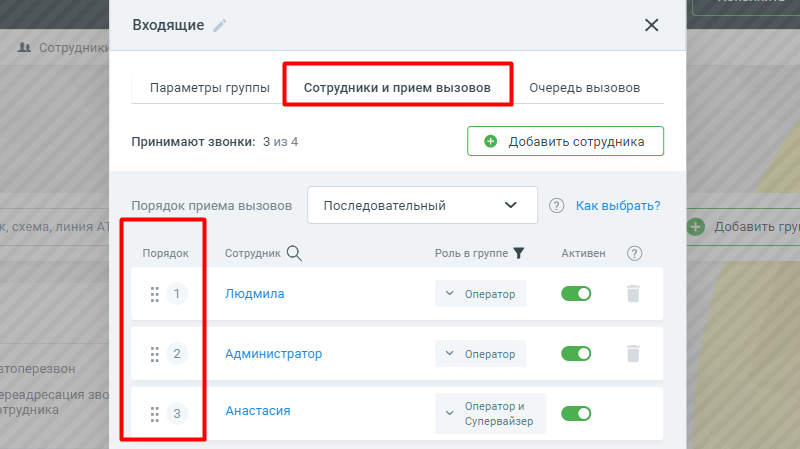Viewport: 800px width, 449px height.
Task: Click the Сотрудники item in the background page
Action: pyautogui.click(x=64, y=48)
